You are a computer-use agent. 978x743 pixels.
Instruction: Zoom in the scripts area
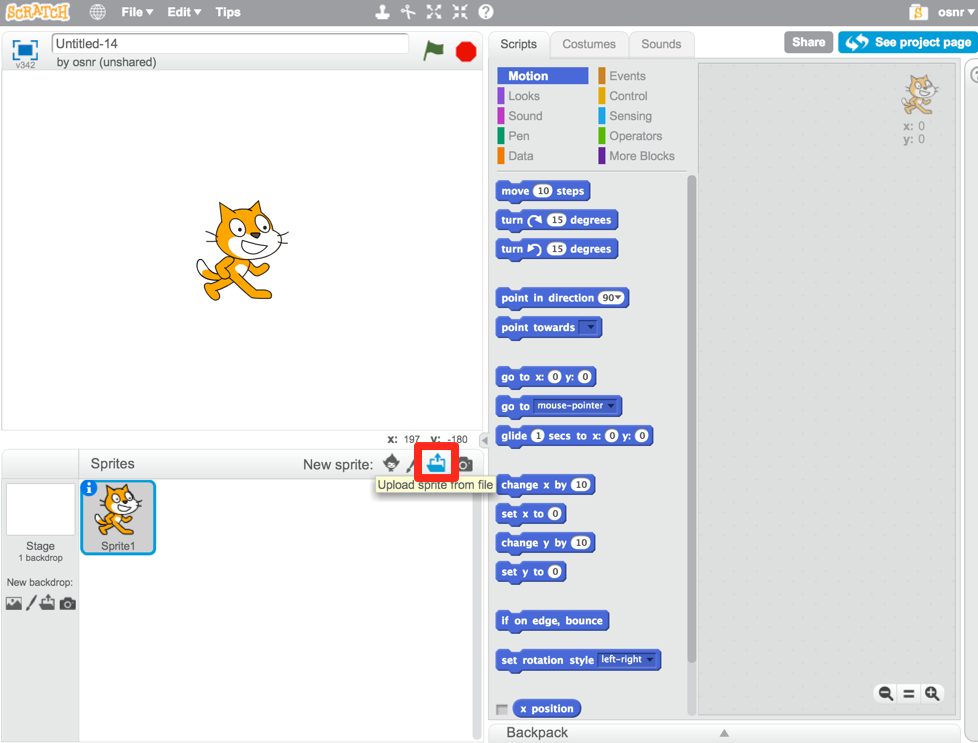(932, 693)
